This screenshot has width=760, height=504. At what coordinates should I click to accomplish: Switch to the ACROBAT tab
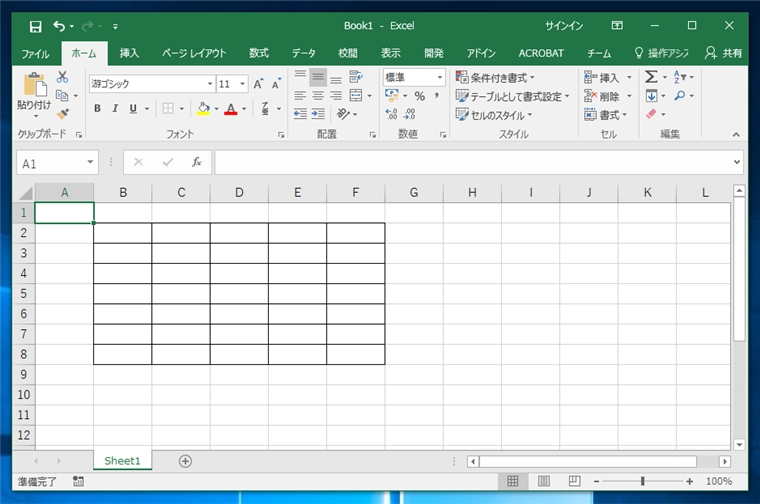coord(541,53)
